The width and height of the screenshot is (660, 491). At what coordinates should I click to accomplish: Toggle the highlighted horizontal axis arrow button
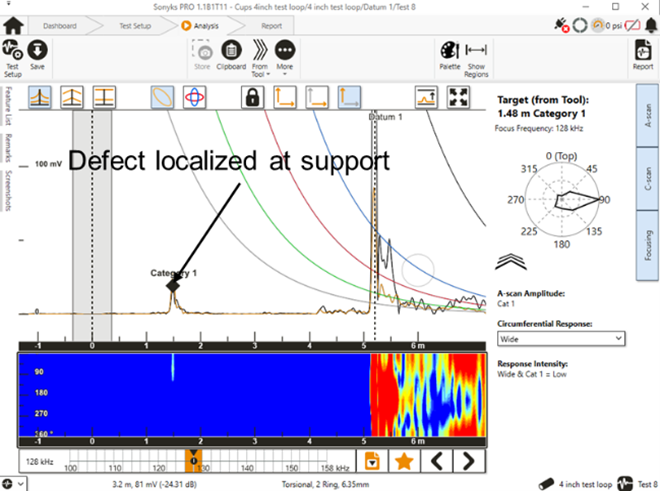coord(349,96)
